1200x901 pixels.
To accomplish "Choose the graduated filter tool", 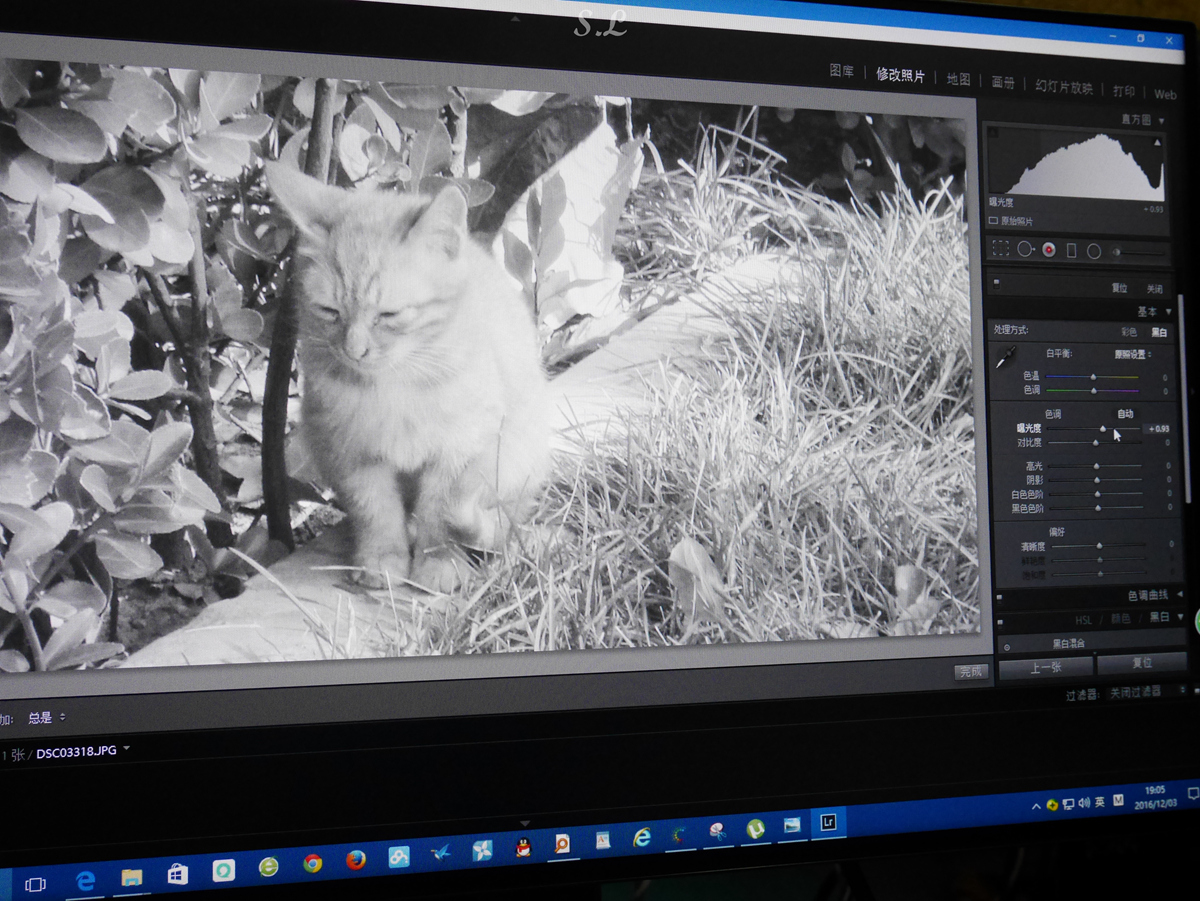I will (x=1071, y=250).
